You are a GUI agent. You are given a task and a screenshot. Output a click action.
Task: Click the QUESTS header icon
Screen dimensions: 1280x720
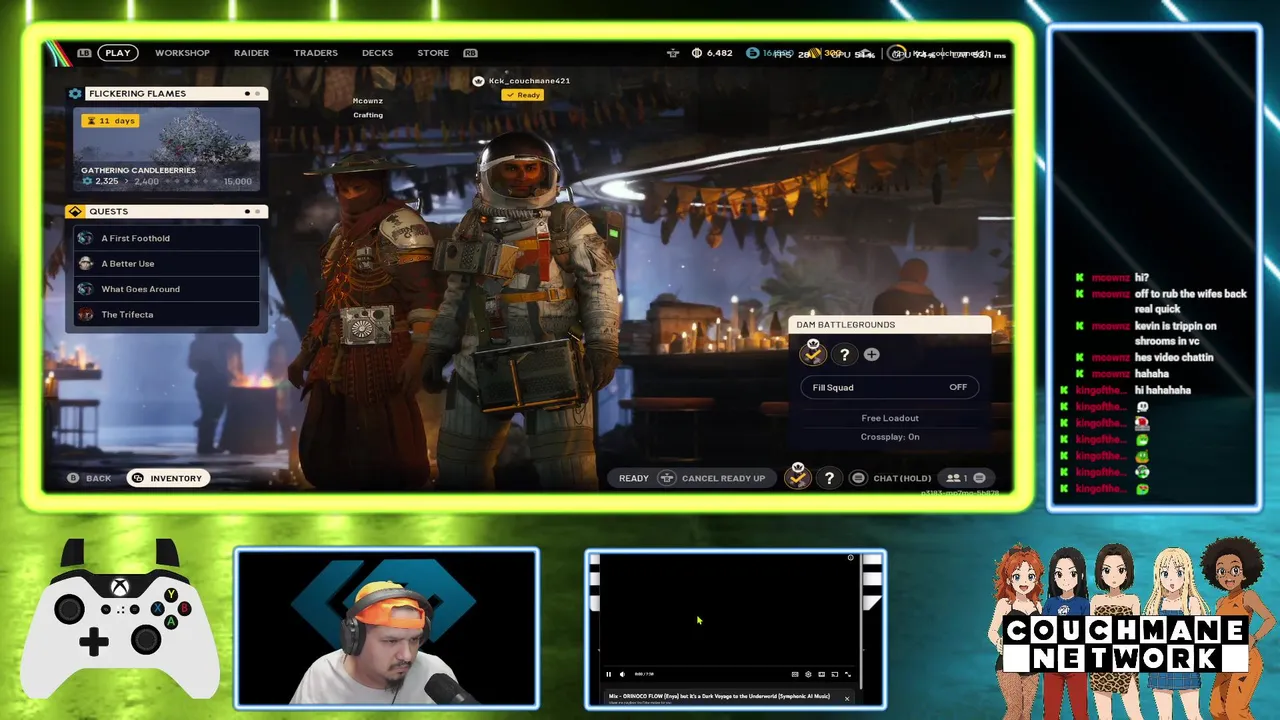pos(75,211)
